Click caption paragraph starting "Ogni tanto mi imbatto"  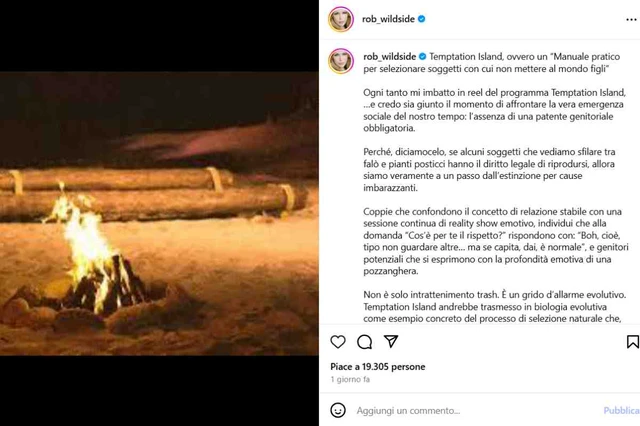[x=494, y=110]
